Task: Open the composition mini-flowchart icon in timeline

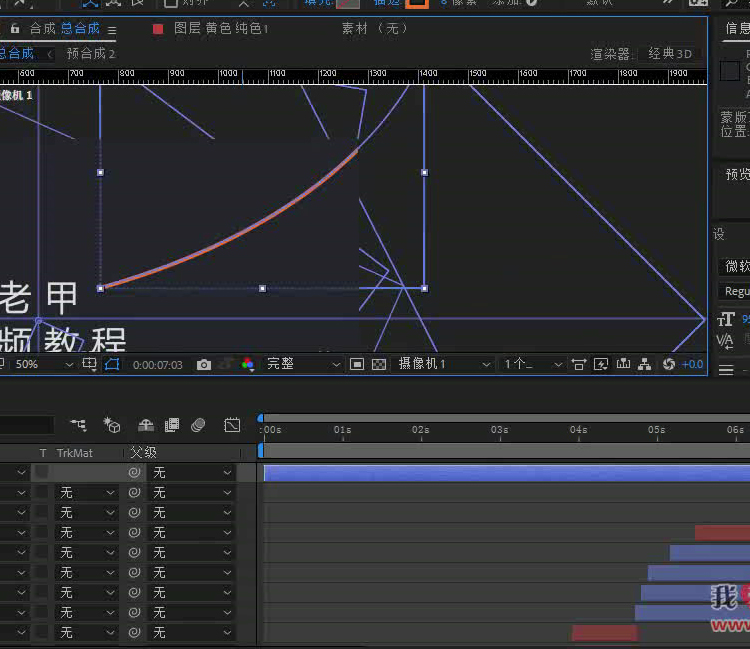Action: tap(78, 425)
